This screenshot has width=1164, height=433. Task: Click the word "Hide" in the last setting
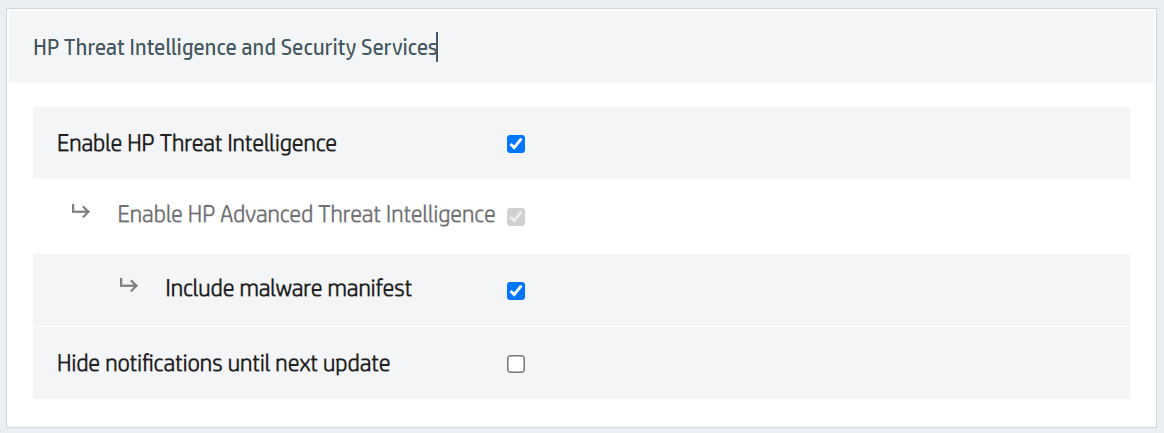pyautogui.click(x=76, y=363)
